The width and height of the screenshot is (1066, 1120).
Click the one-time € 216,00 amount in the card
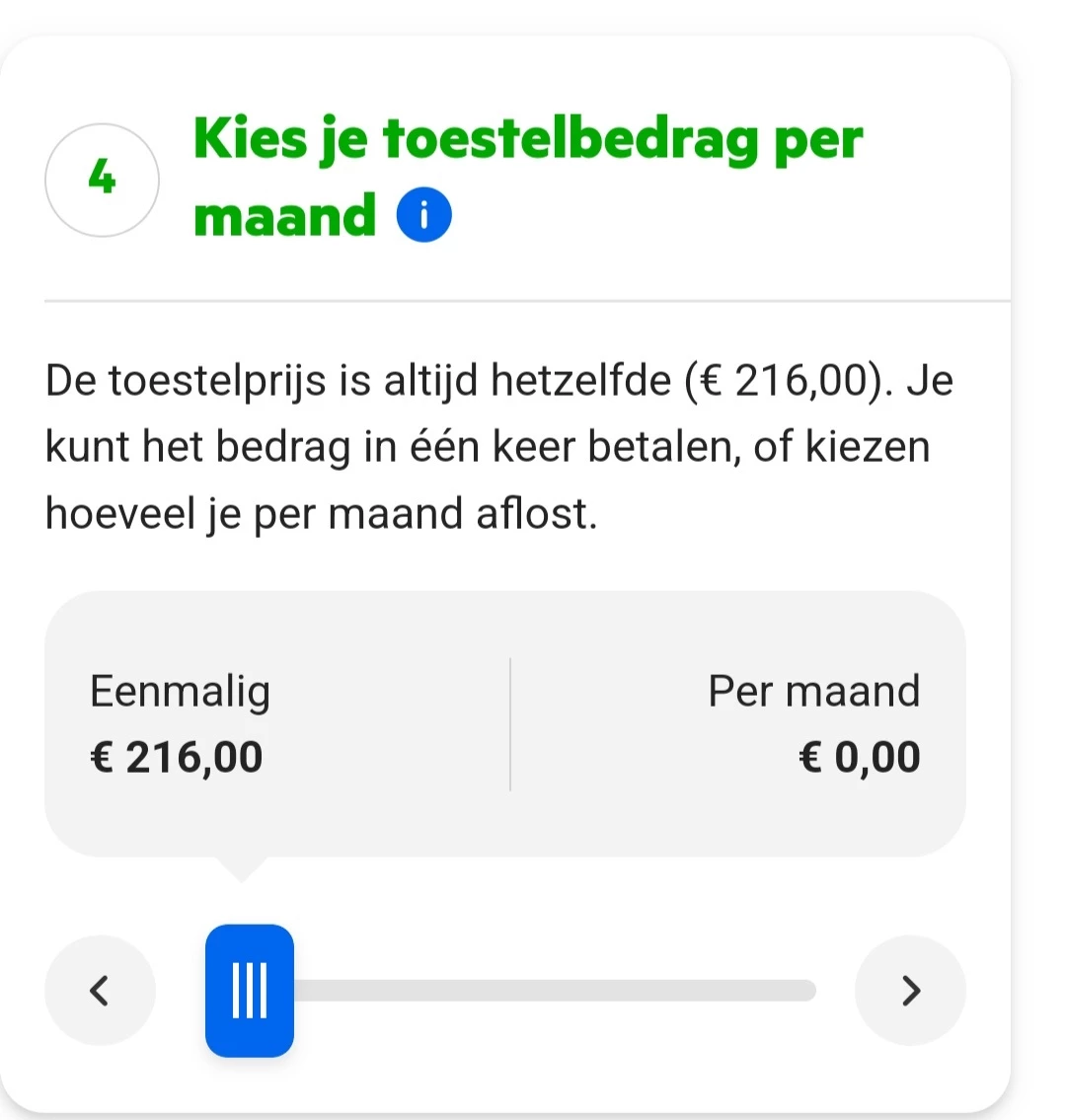coord(177,757)
